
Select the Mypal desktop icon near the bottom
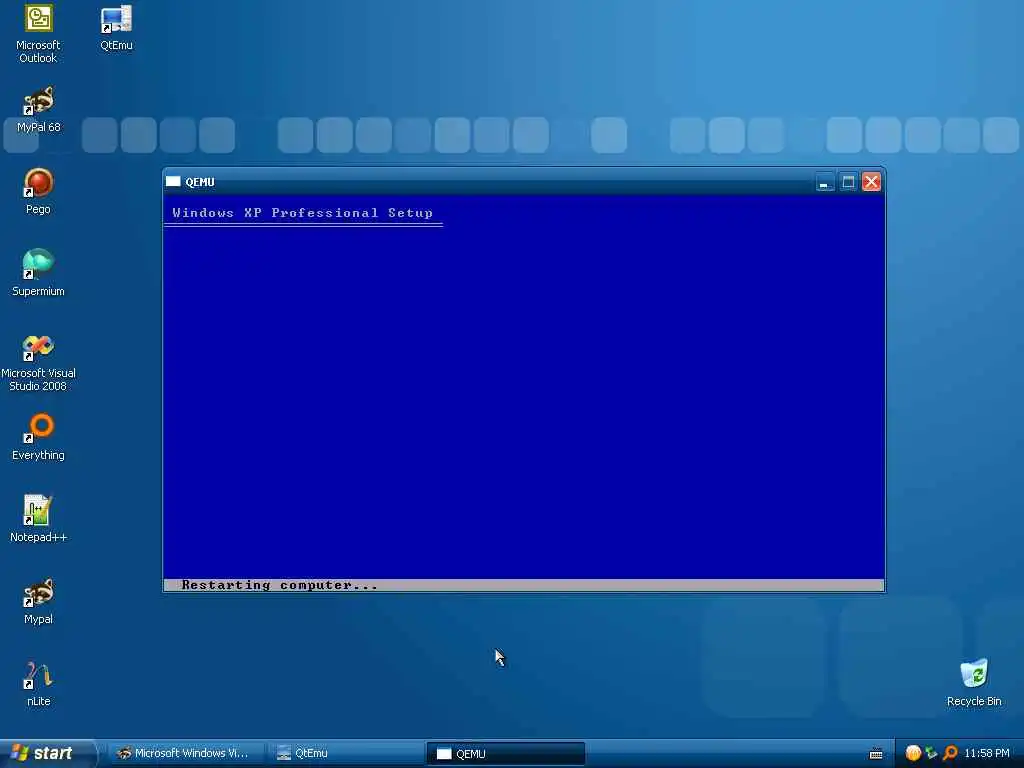click(x=39, y=601)
